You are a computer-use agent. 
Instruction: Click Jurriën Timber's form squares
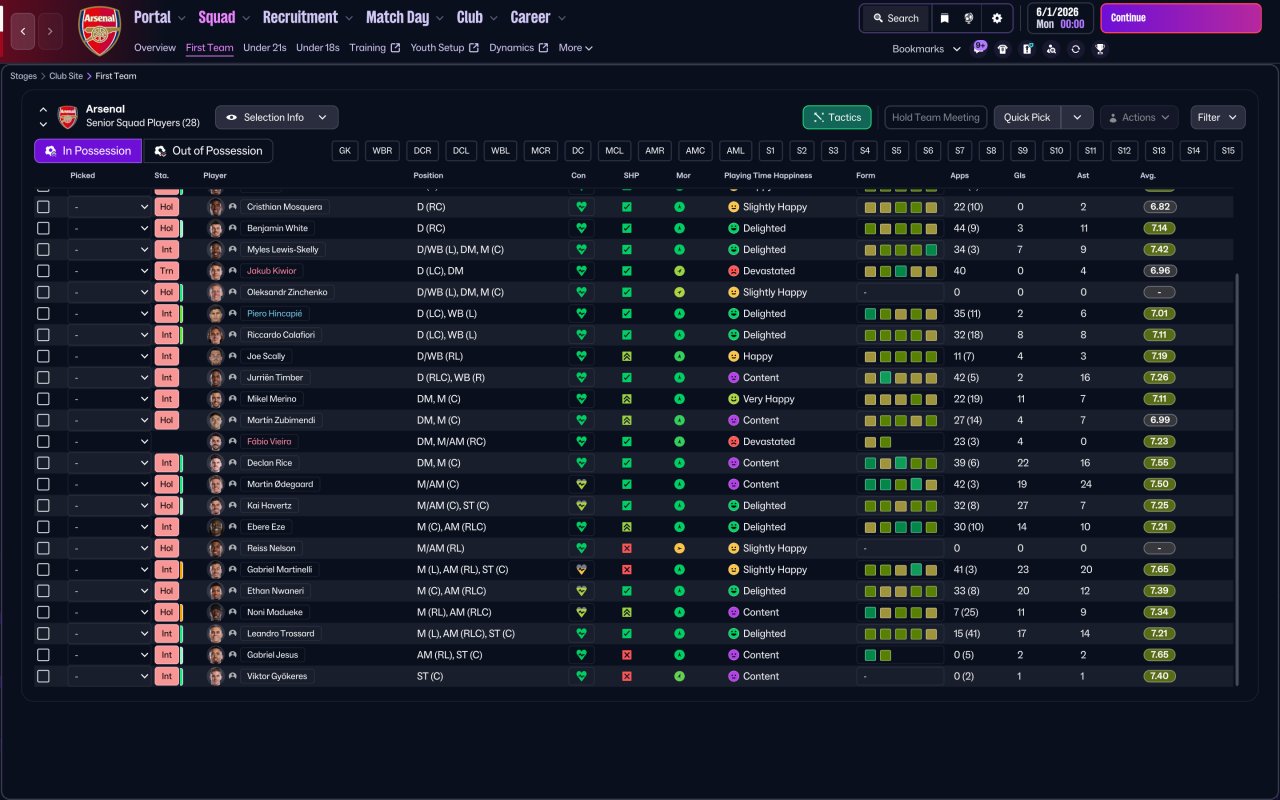click(x=900, y=378)
